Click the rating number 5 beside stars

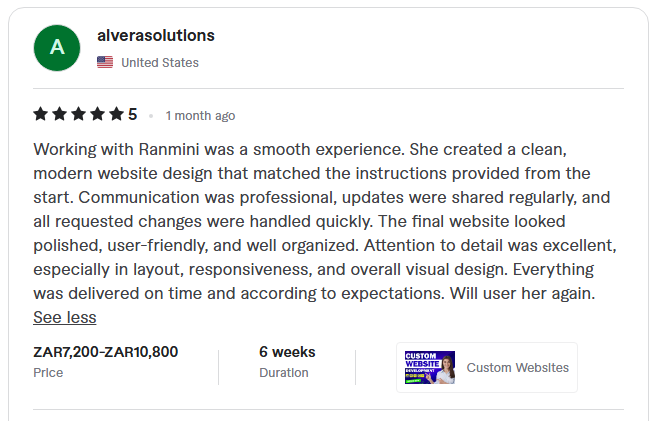click(133, 114)
